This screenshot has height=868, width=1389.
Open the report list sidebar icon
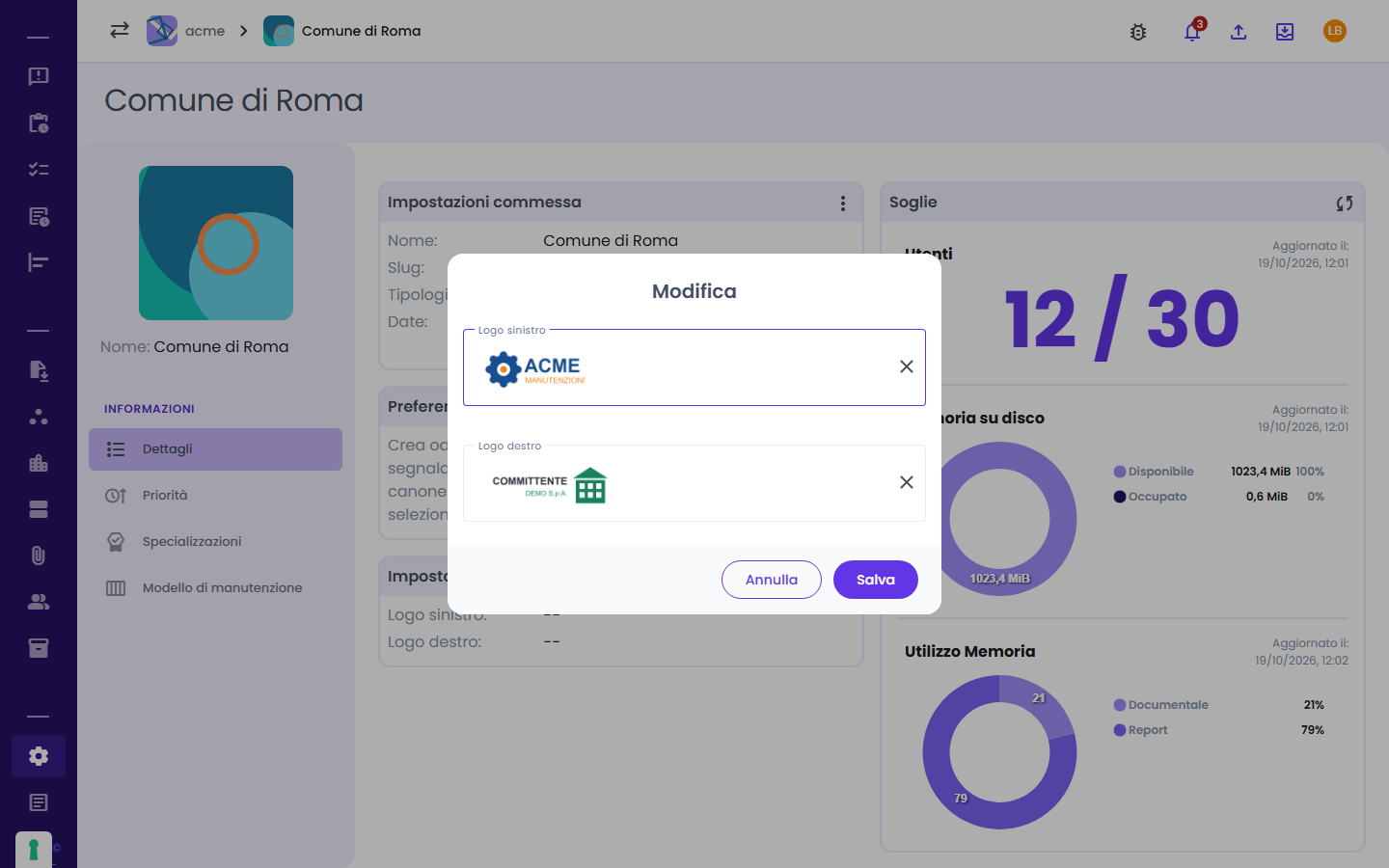[x=39, y=216]
